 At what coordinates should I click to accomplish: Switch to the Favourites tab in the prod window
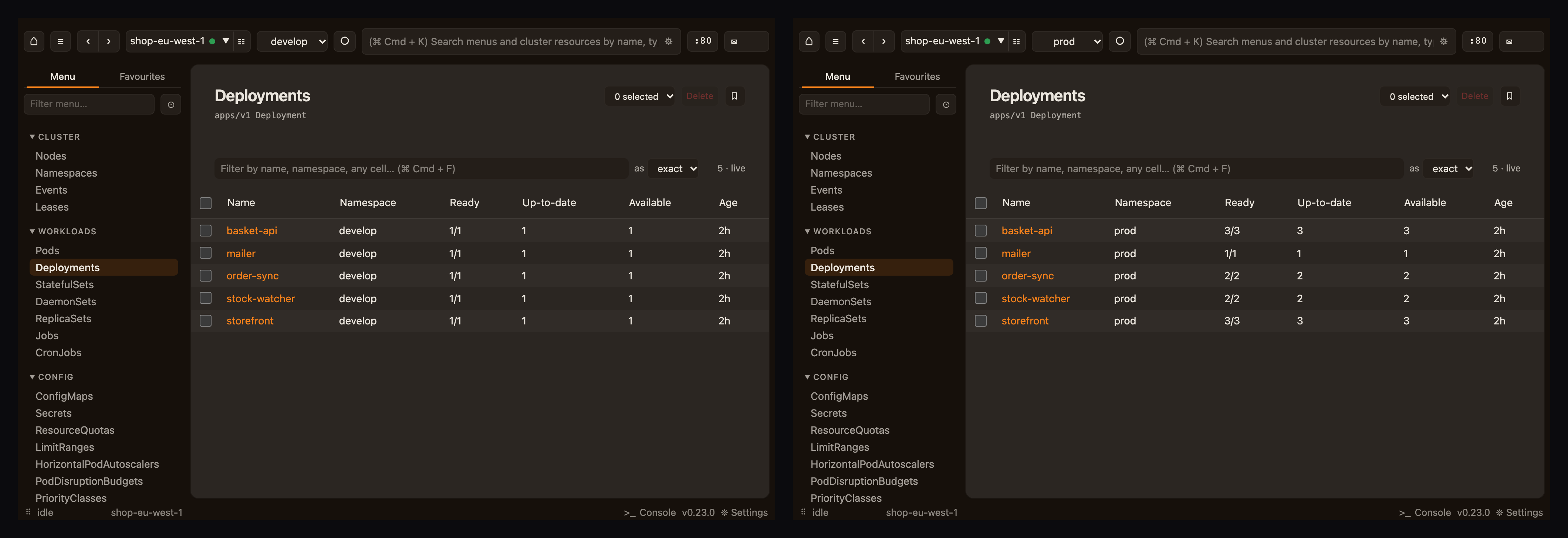coord(917,76)
